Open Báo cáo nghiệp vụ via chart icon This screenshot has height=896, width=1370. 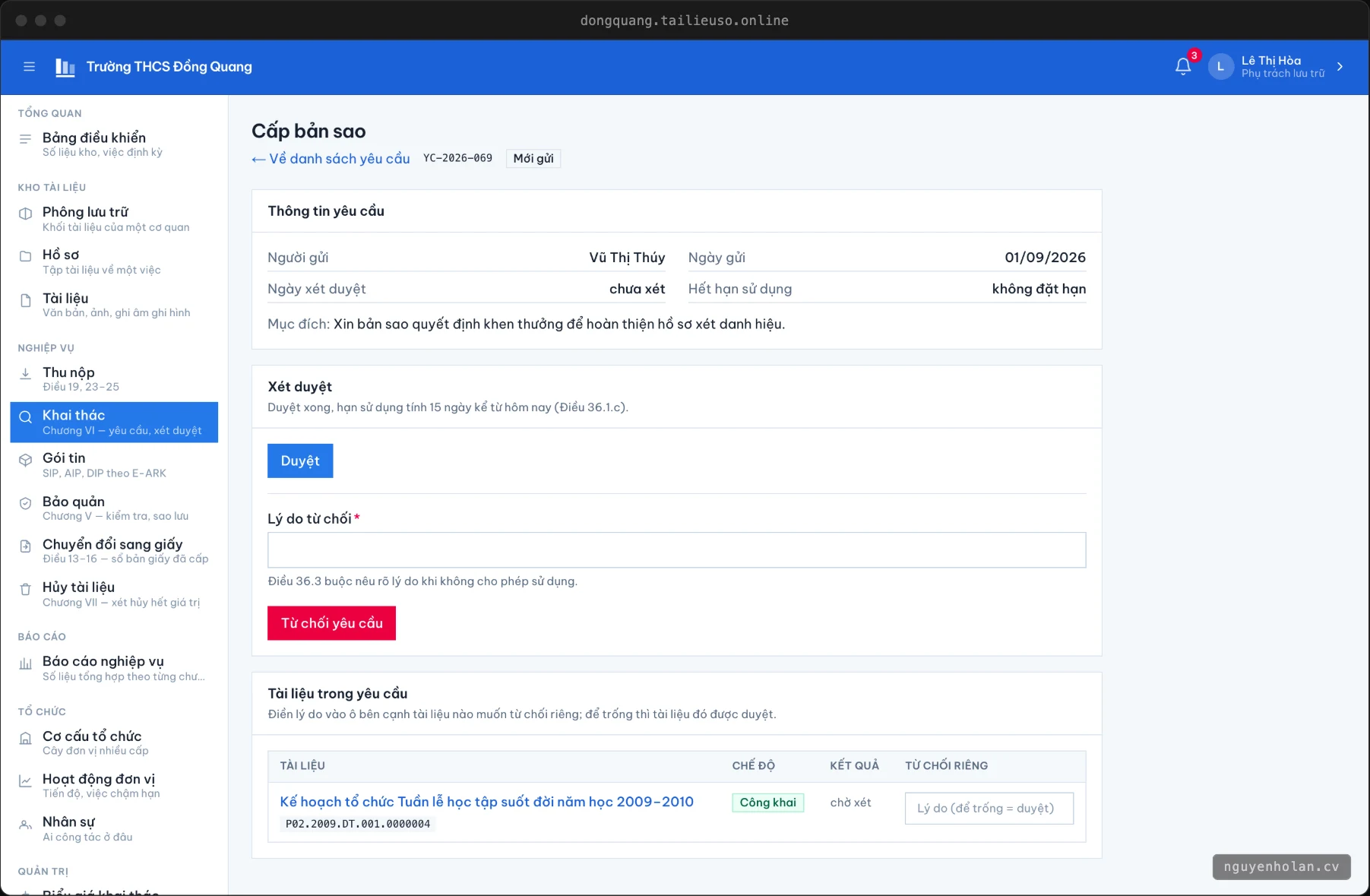click(25, 663)
